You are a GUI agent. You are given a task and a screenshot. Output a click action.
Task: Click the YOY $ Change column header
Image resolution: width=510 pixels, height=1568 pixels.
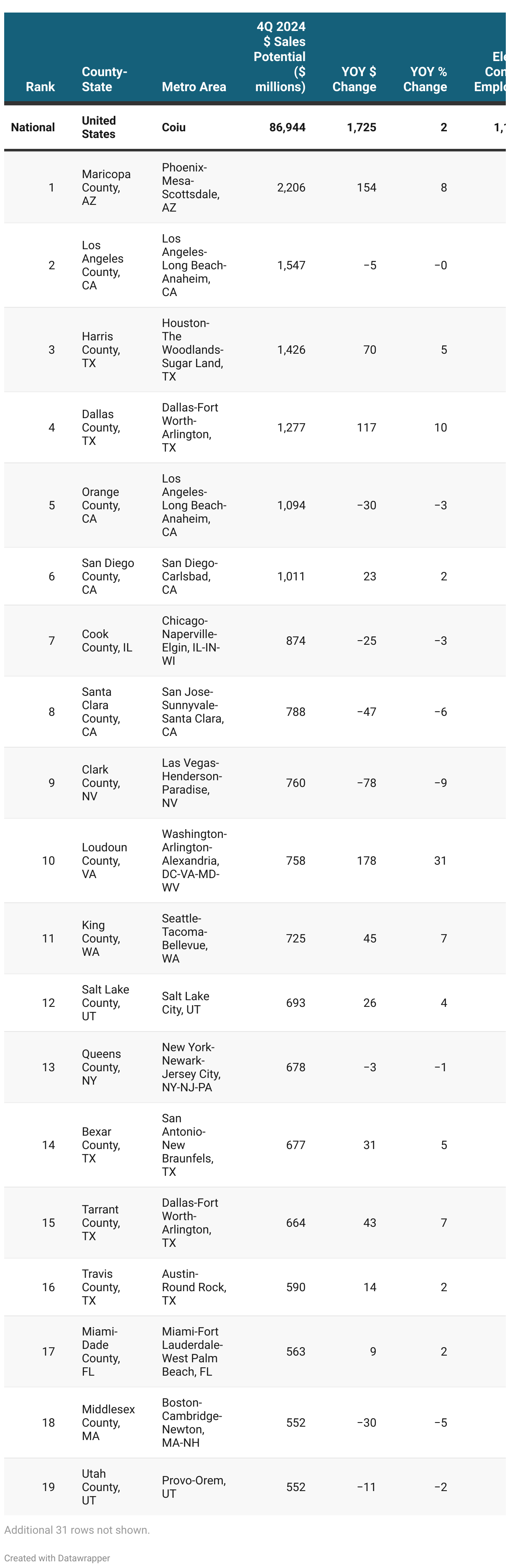[354, 79]
